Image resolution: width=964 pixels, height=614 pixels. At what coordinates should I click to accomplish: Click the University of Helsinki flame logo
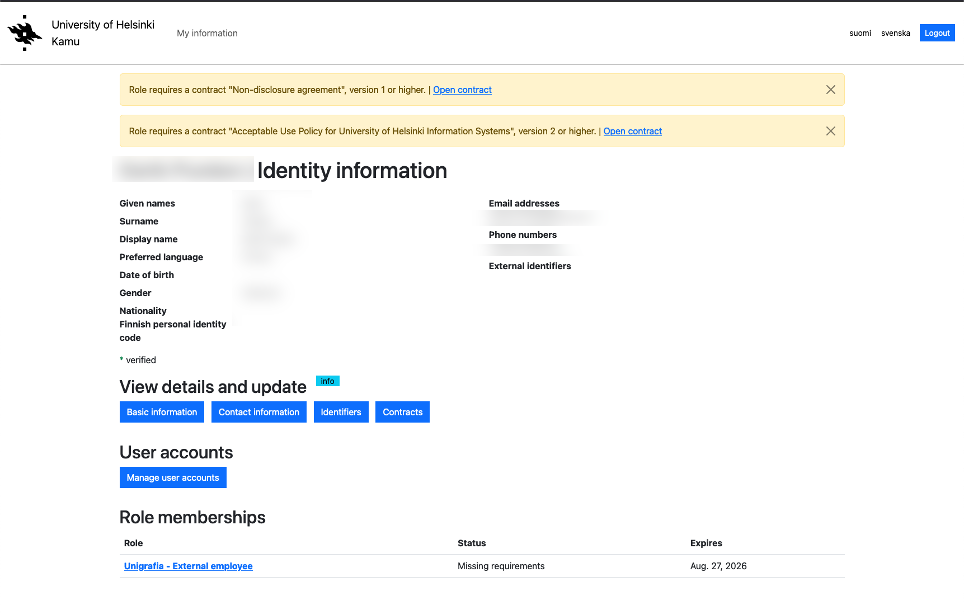25,33
